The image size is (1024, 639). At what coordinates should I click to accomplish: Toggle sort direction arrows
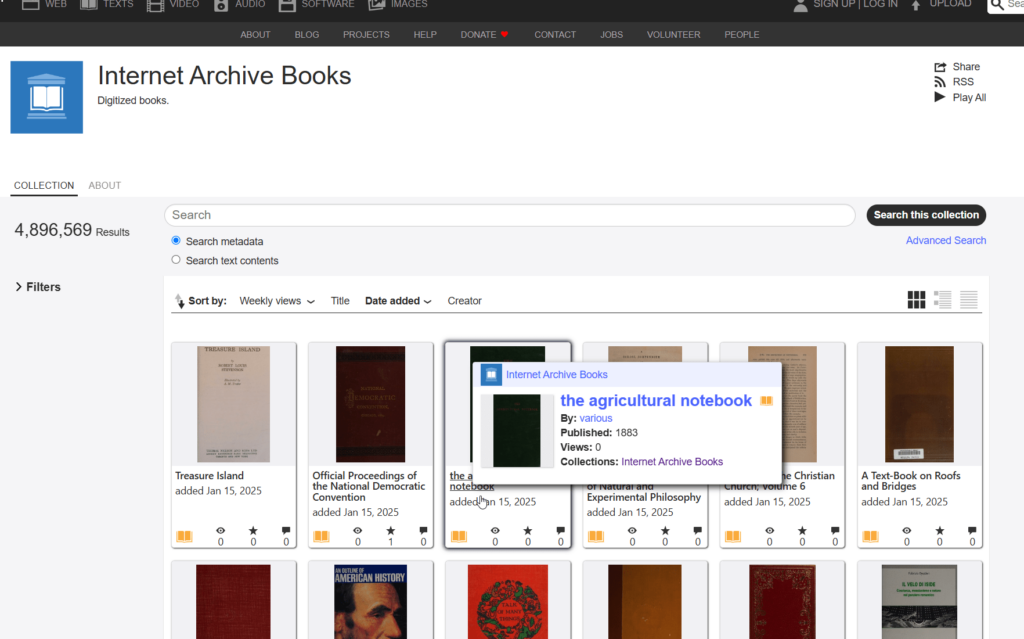[x=180, y=301]
